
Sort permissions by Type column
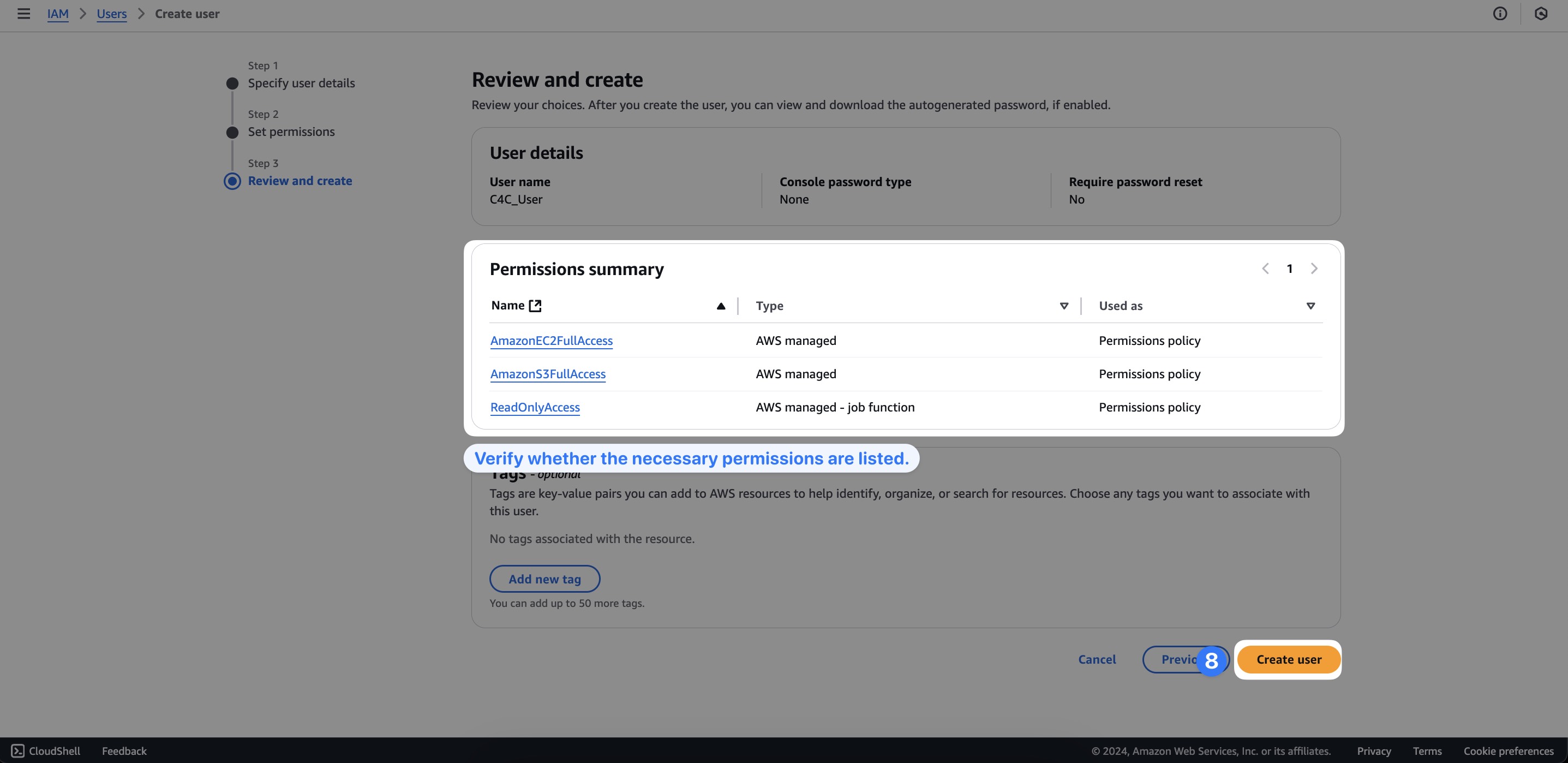[1064, 306]
